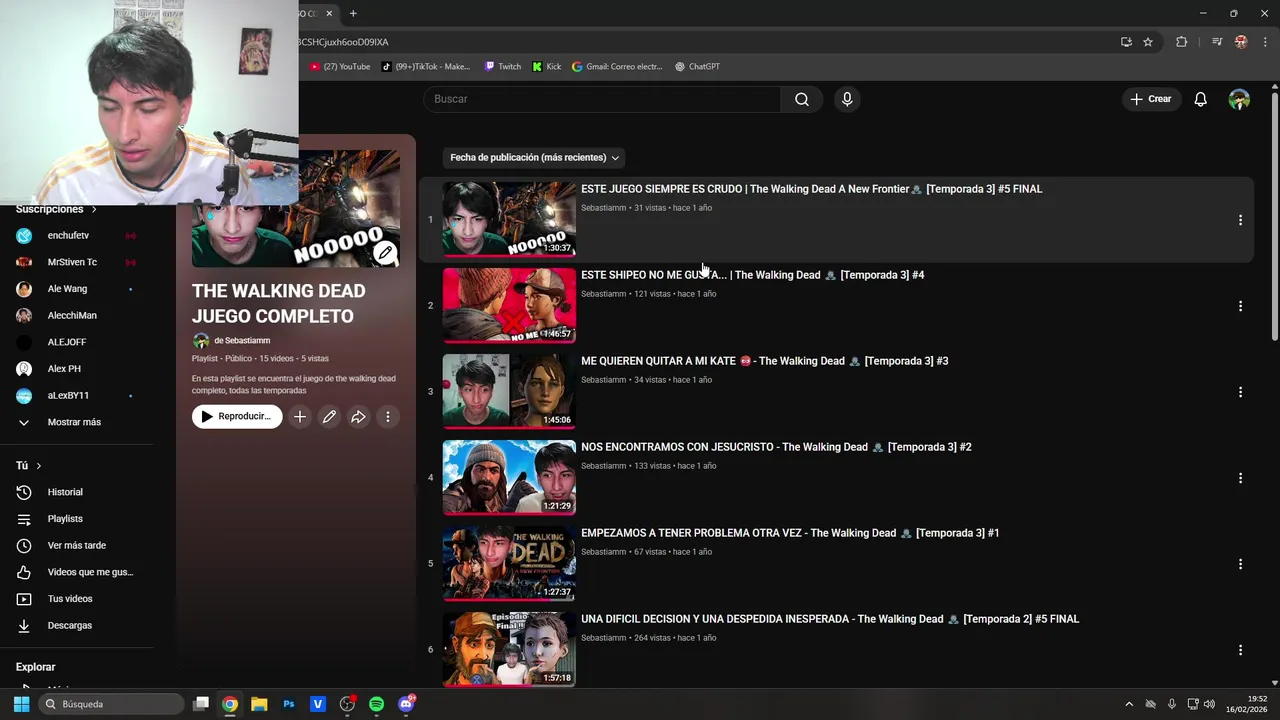Screen dimensions: 1280x720
Task: Open Gmail bookmark in bookmarks bar
Action: point(617,67)
